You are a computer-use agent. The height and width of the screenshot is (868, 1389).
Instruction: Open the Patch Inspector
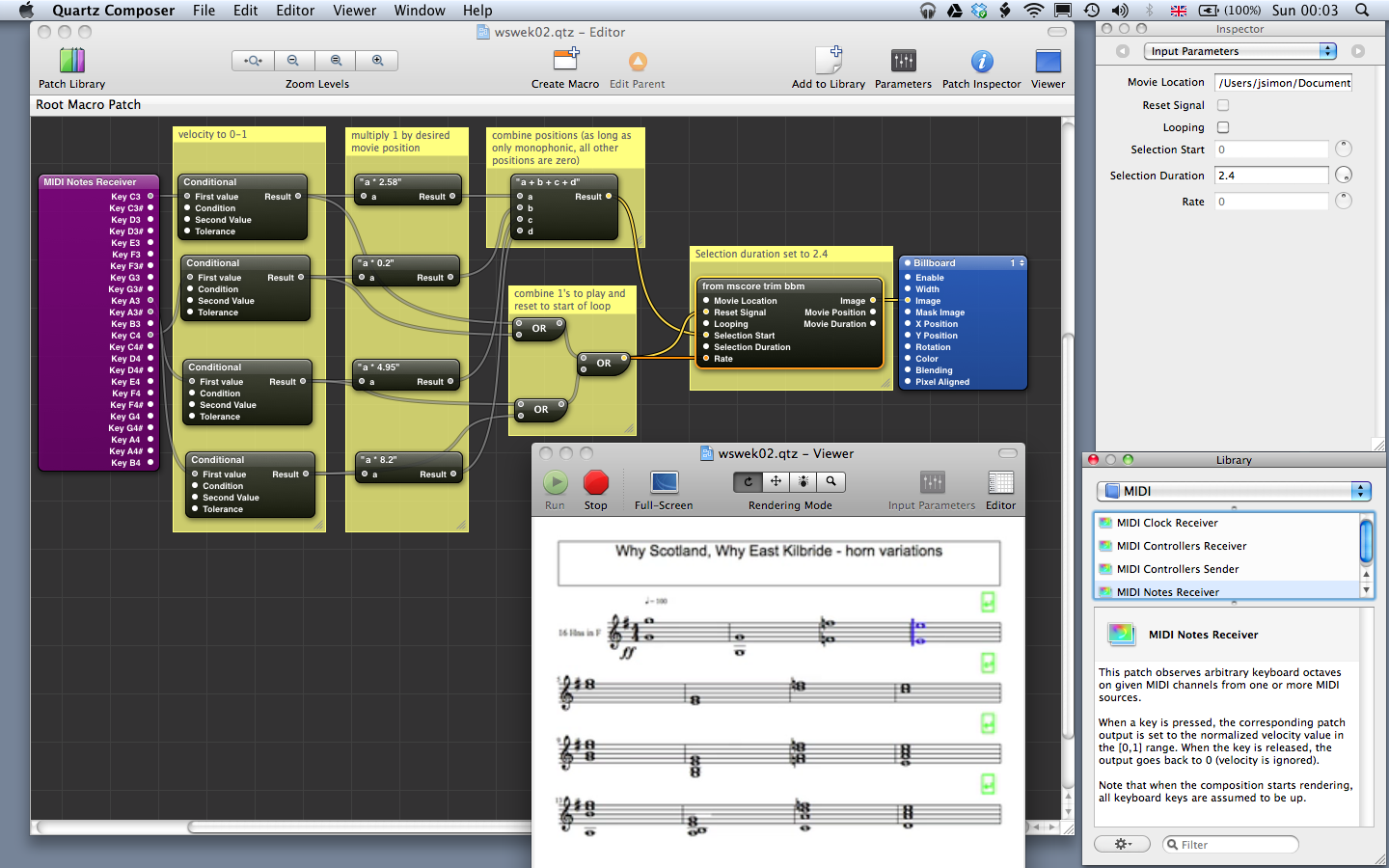[982, 61]
